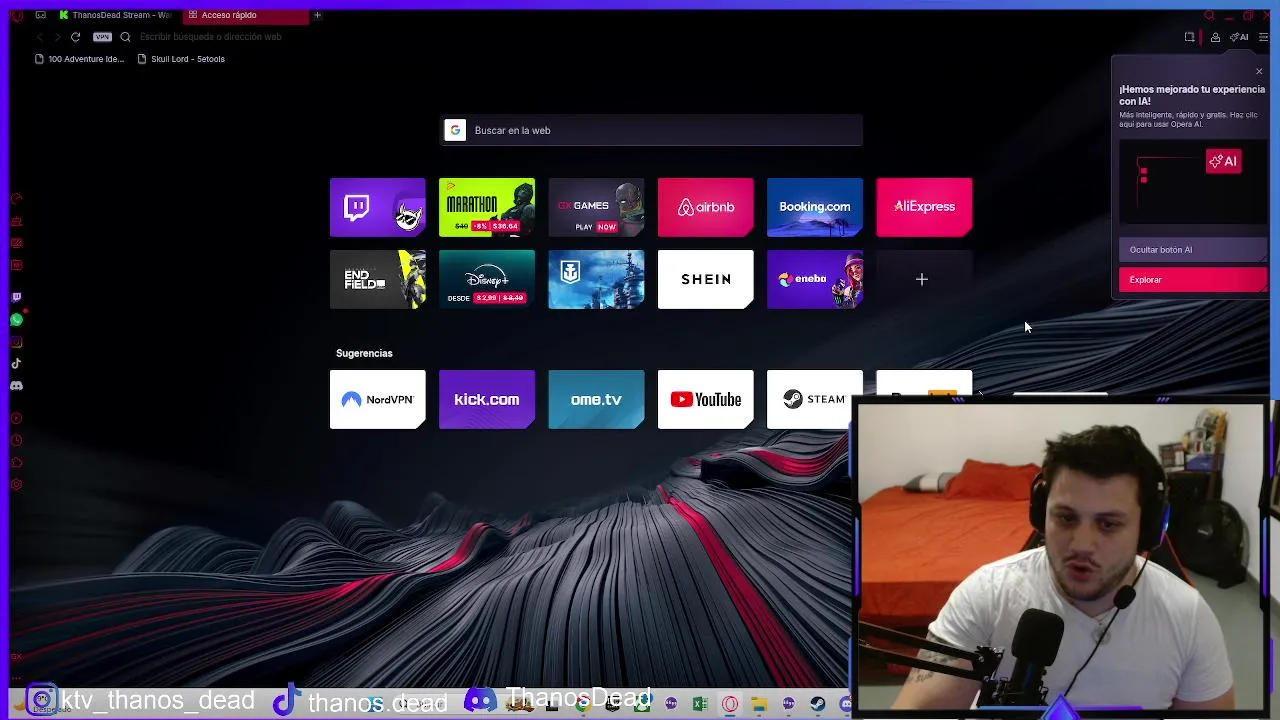1280x720 pixels.
Task: Open a new tab with plus button
Action: pos(317,15)
